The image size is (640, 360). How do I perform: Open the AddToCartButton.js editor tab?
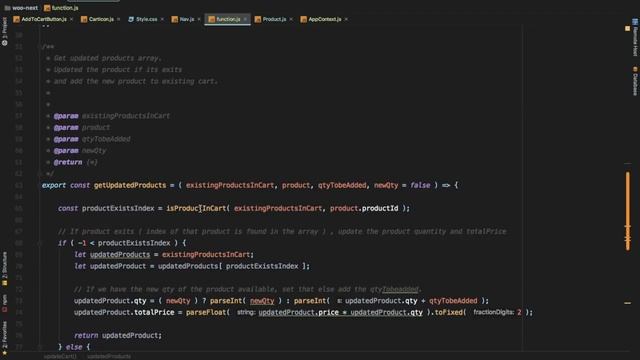[x=43, y=19]
